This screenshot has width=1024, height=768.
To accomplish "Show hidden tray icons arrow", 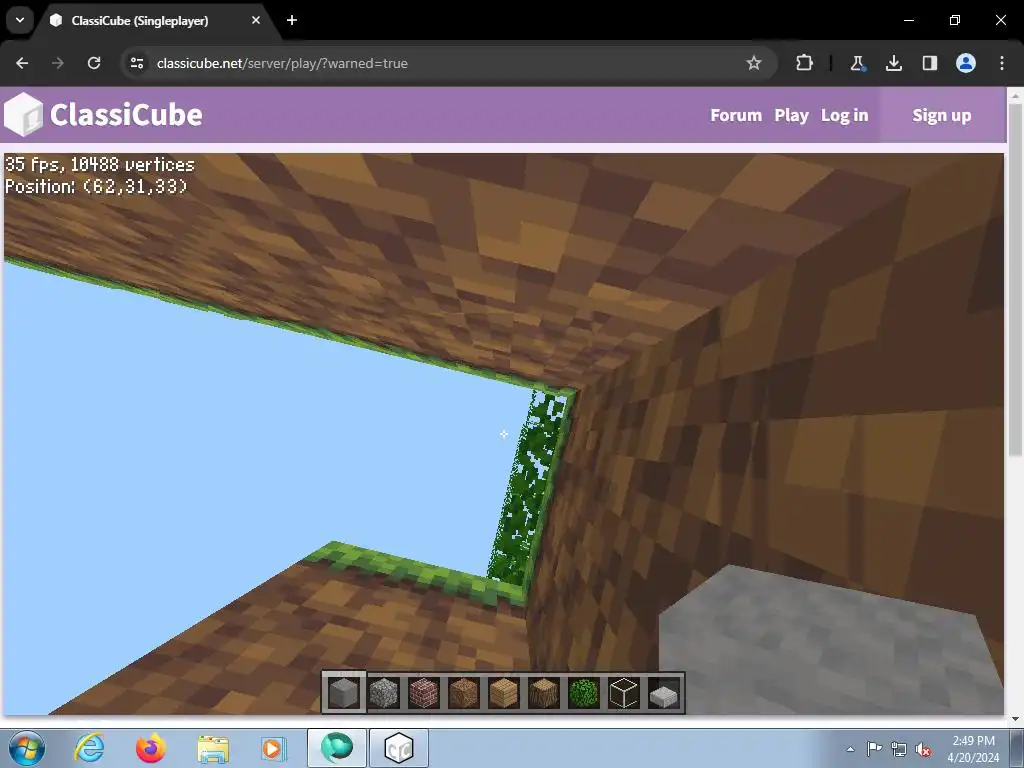I will 850,749.
